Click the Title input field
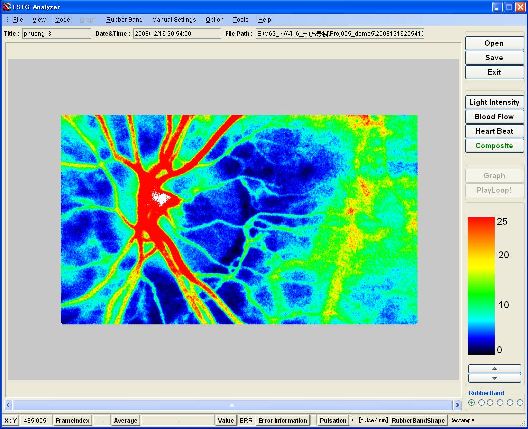 (x=56, y=34)
